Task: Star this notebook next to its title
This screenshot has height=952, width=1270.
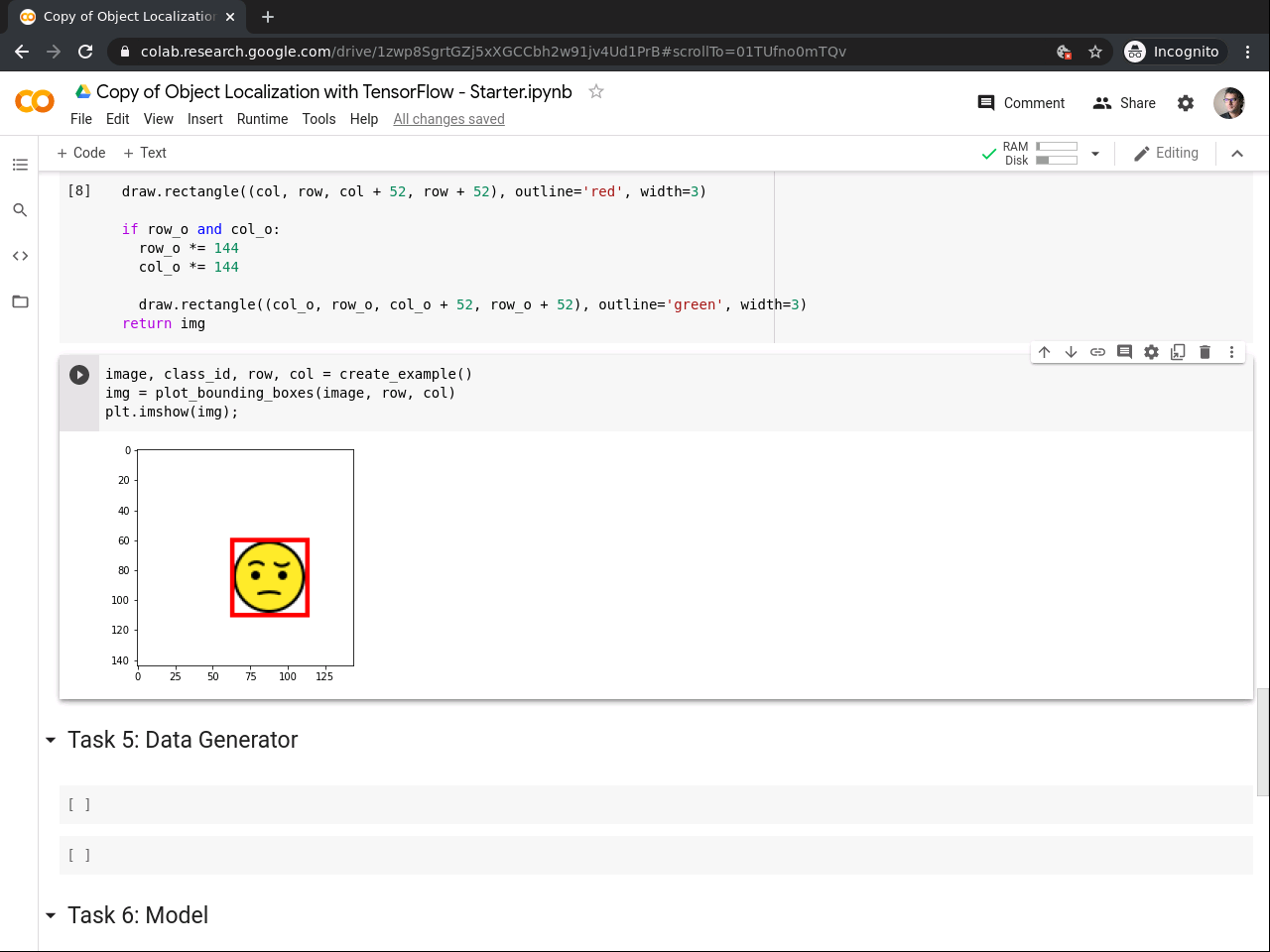Action: [x=596, y=91]
